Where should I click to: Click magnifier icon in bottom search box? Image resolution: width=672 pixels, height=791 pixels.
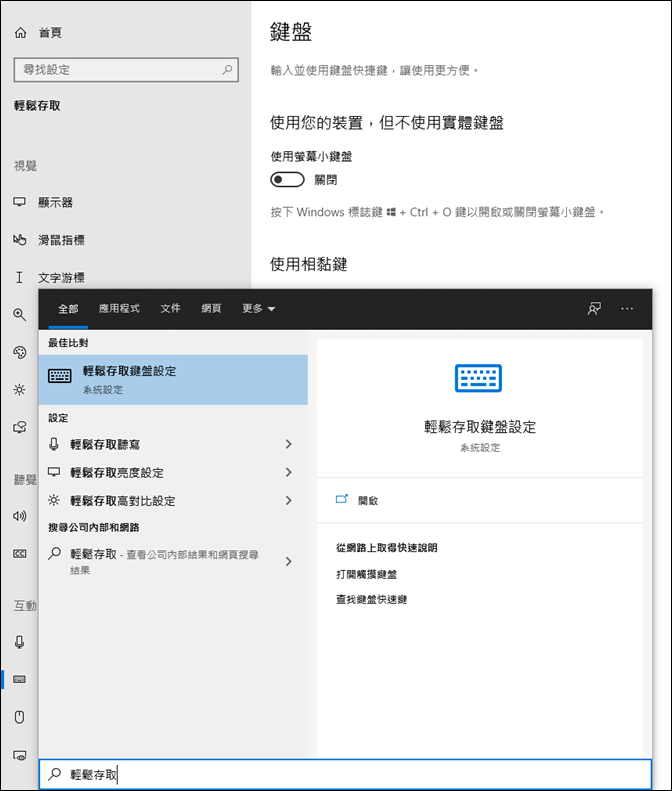point(54,774)
